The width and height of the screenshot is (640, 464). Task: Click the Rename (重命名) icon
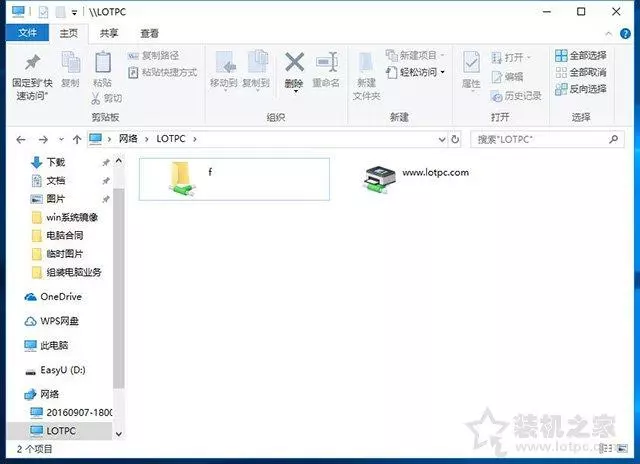pos(327,63)
